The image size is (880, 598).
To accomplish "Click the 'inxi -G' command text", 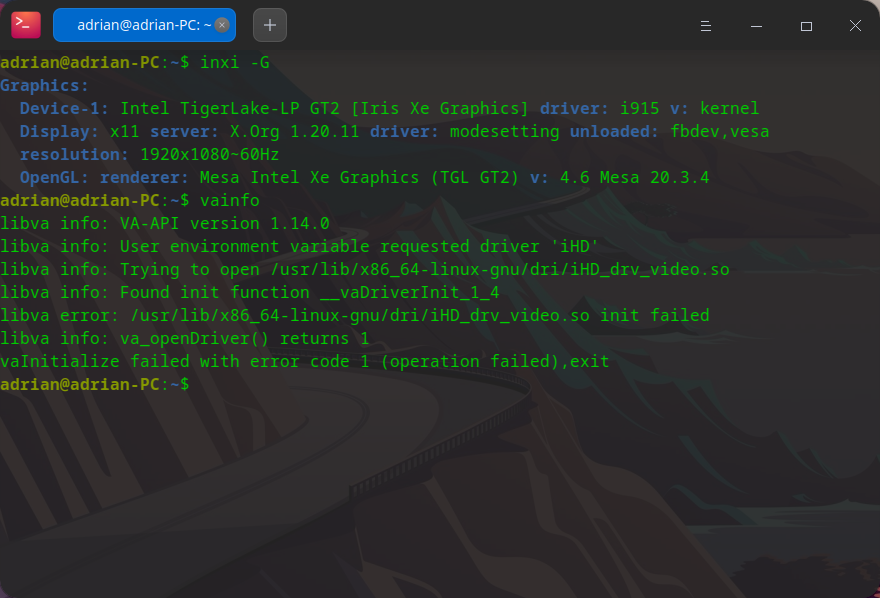I will click(235, 62).
